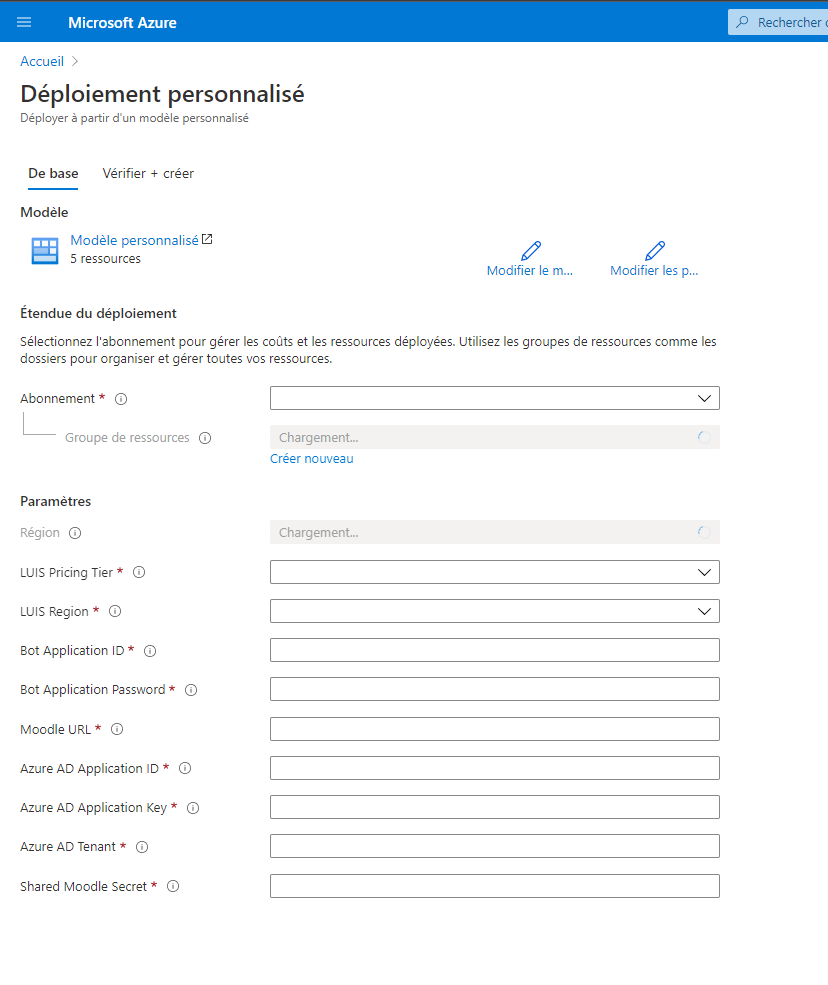Focus the Azure AD Tenant field

pyautogui.click(x=495, y=846)
